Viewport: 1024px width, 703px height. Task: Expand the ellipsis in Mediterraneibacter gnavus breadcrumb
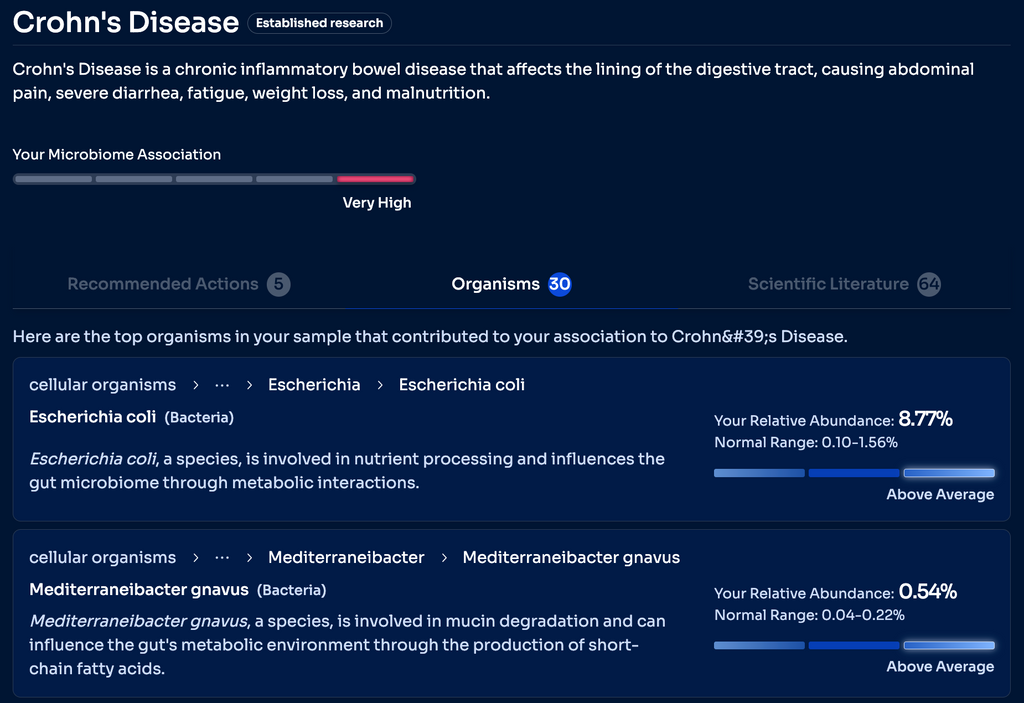pyautogui.click(x=222, y=557)
